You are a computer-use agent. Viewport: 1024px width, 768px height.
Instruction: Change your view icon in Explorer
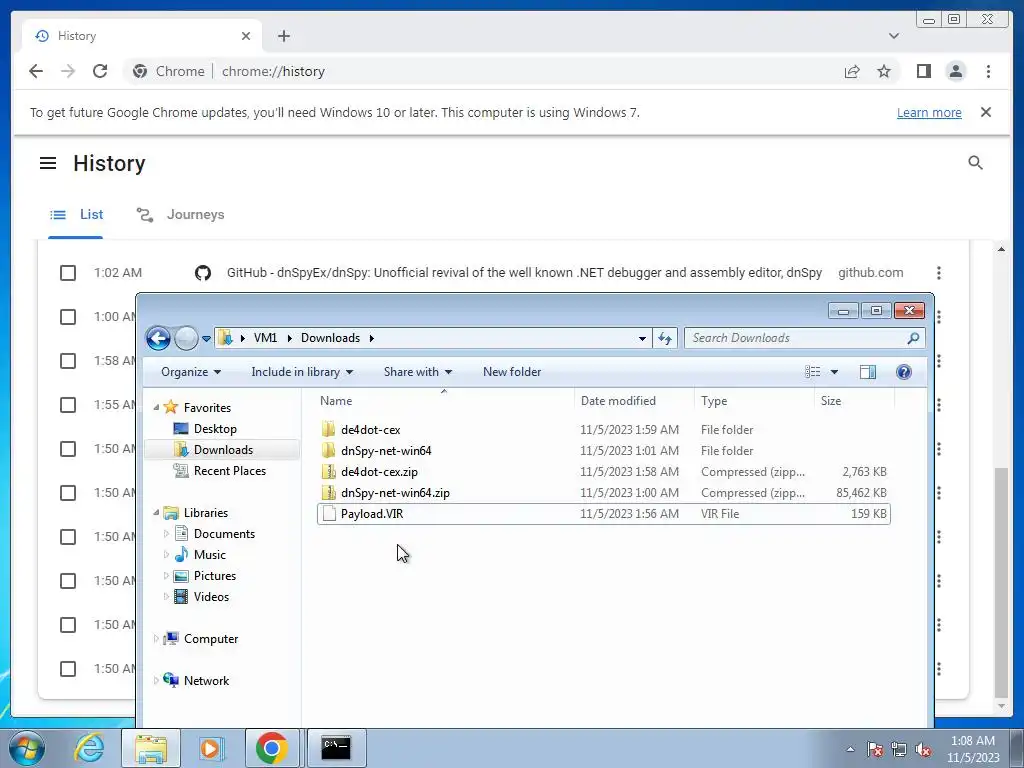812,372
